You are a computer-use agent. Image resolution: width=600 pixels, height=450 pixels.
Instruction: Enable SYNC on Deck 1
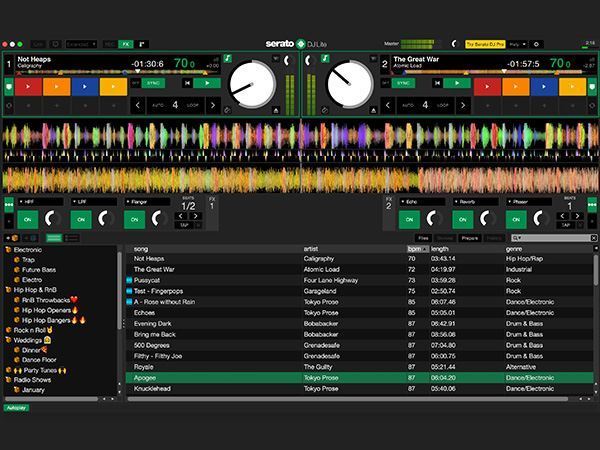[152, 83]
